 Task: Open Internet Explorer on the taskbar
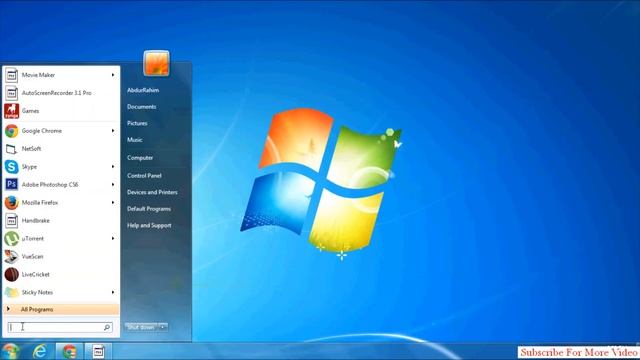pos(40,351)
